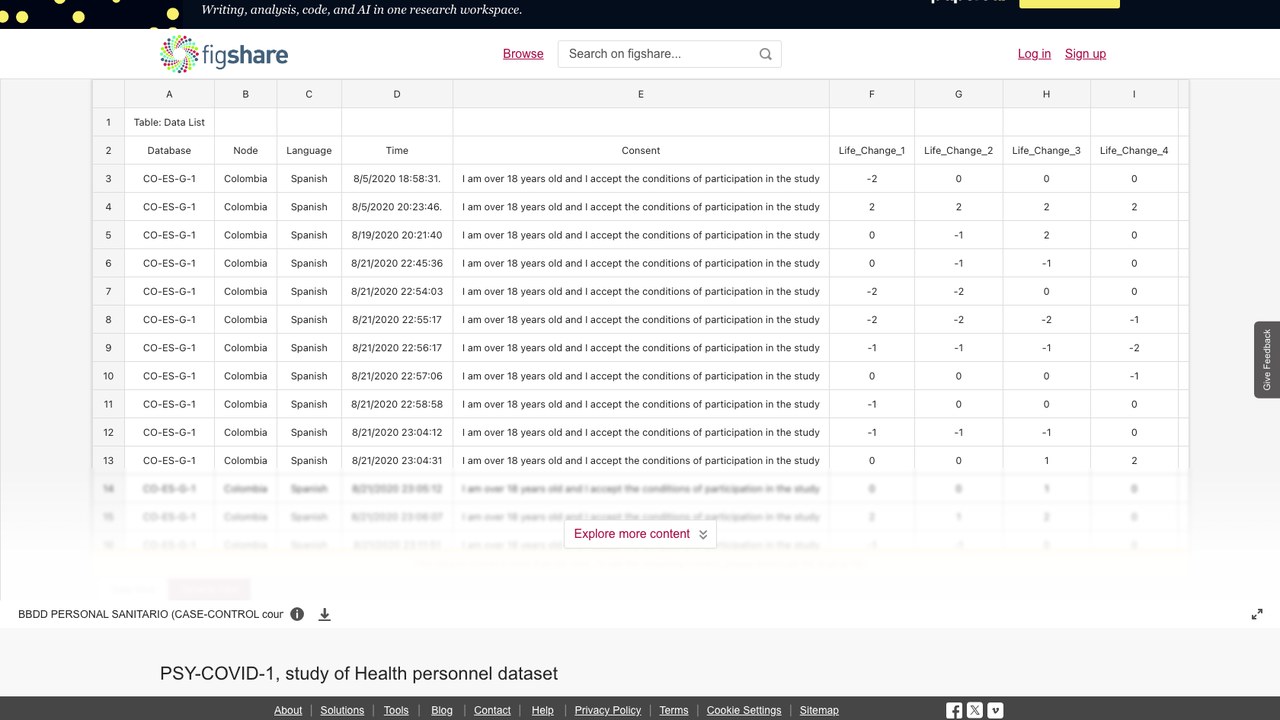The width and height of the screenshot is (1280, 720).
Task: Open Cookie Settings in footer
Action: coord(744,710)
